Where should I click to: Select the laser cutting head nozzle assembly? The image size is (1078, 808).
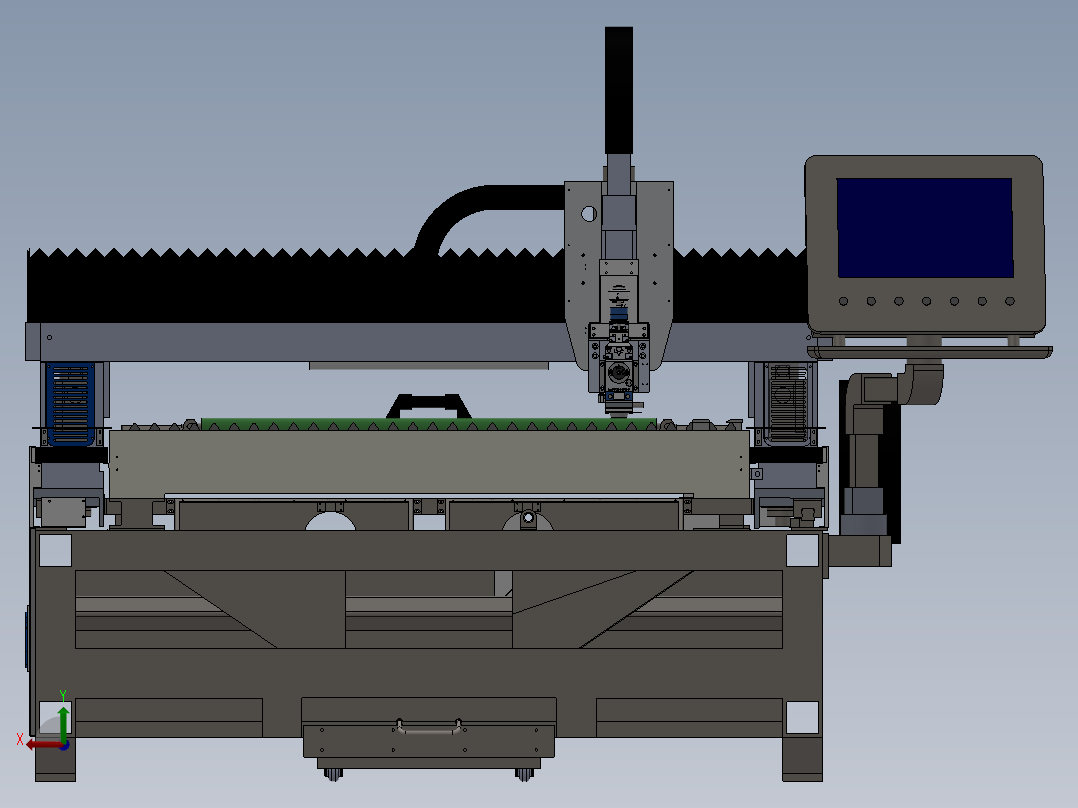point(619,368)
